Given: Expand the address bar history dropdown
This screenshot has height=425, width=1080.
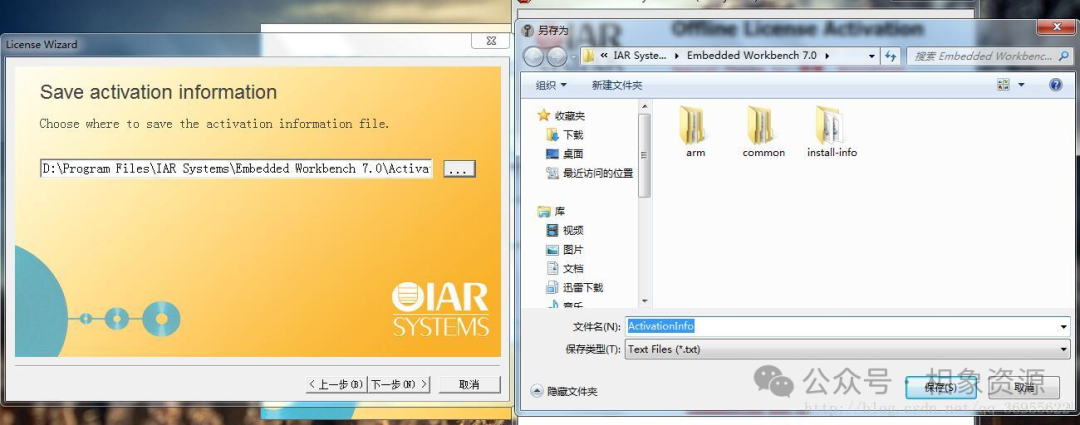Looking at the screenshot, I should (872, 56).
